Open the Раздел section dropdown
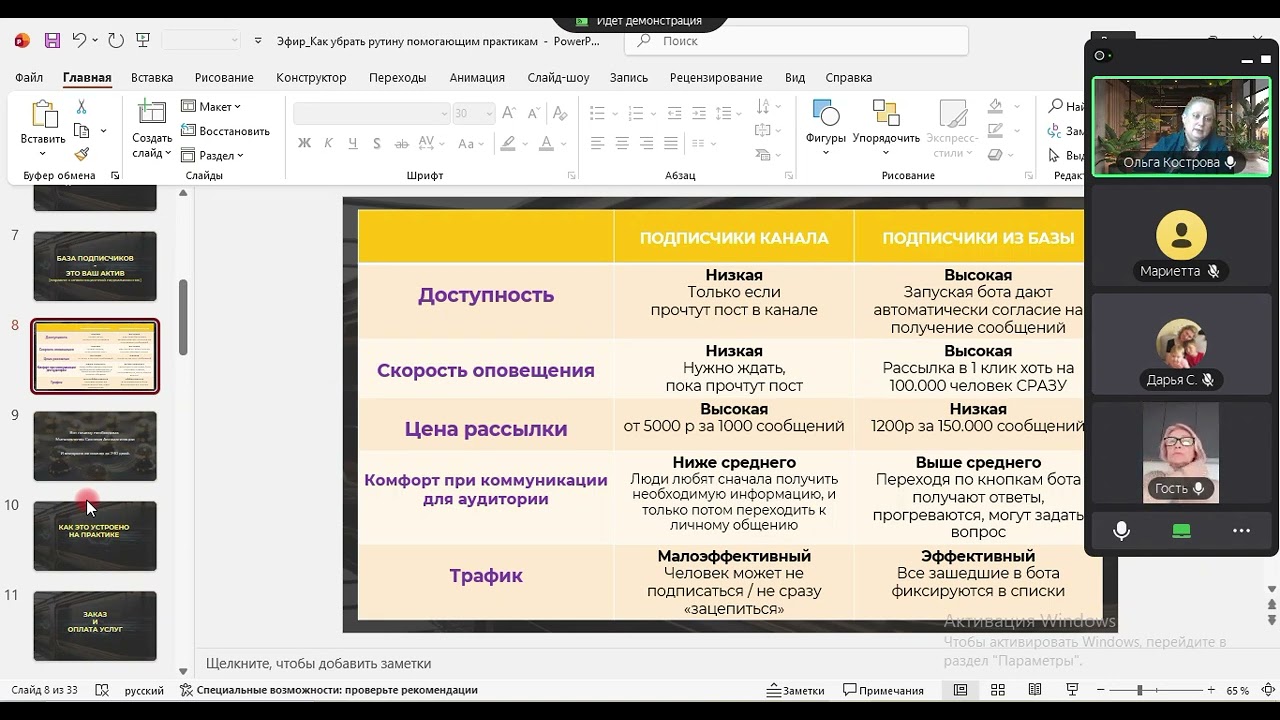The height and width of the screenshot is (720, 1280). (213, 155)
